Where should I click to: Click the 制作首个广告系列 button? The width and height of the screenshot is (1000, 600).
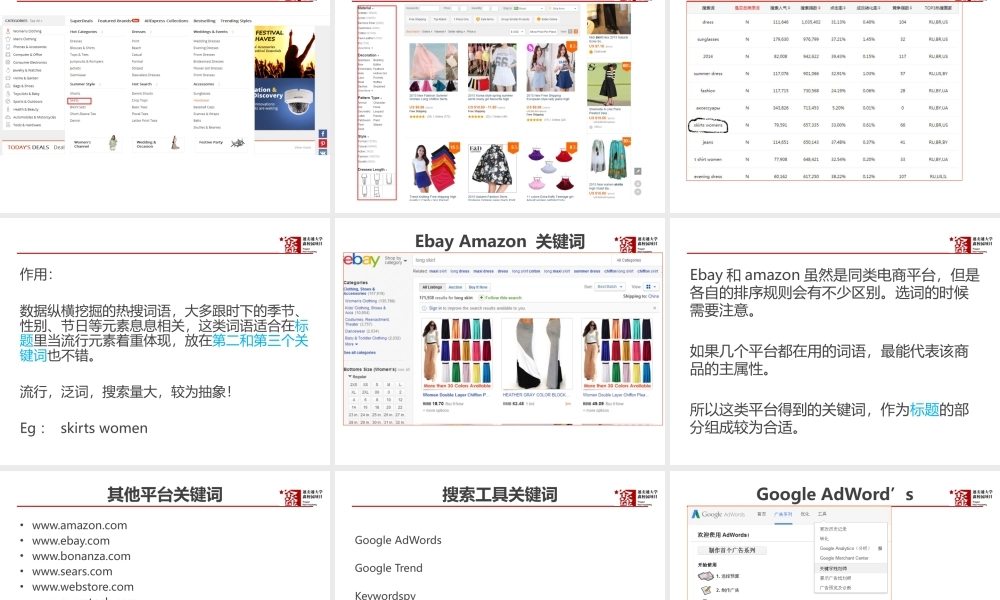733,550
